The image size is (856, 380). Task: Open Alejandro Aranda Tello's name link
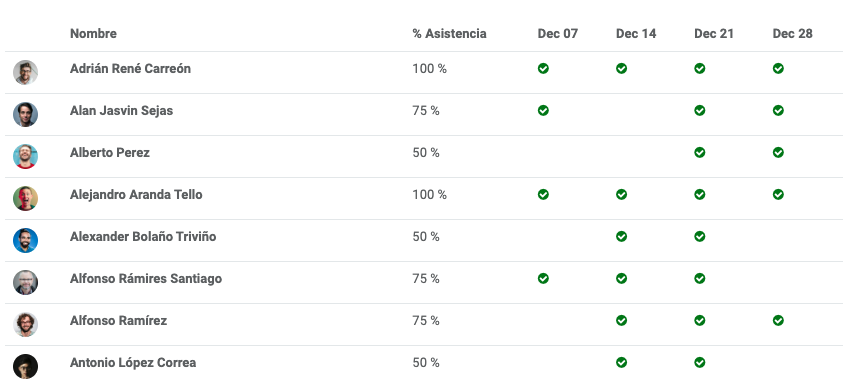[136, 194]
